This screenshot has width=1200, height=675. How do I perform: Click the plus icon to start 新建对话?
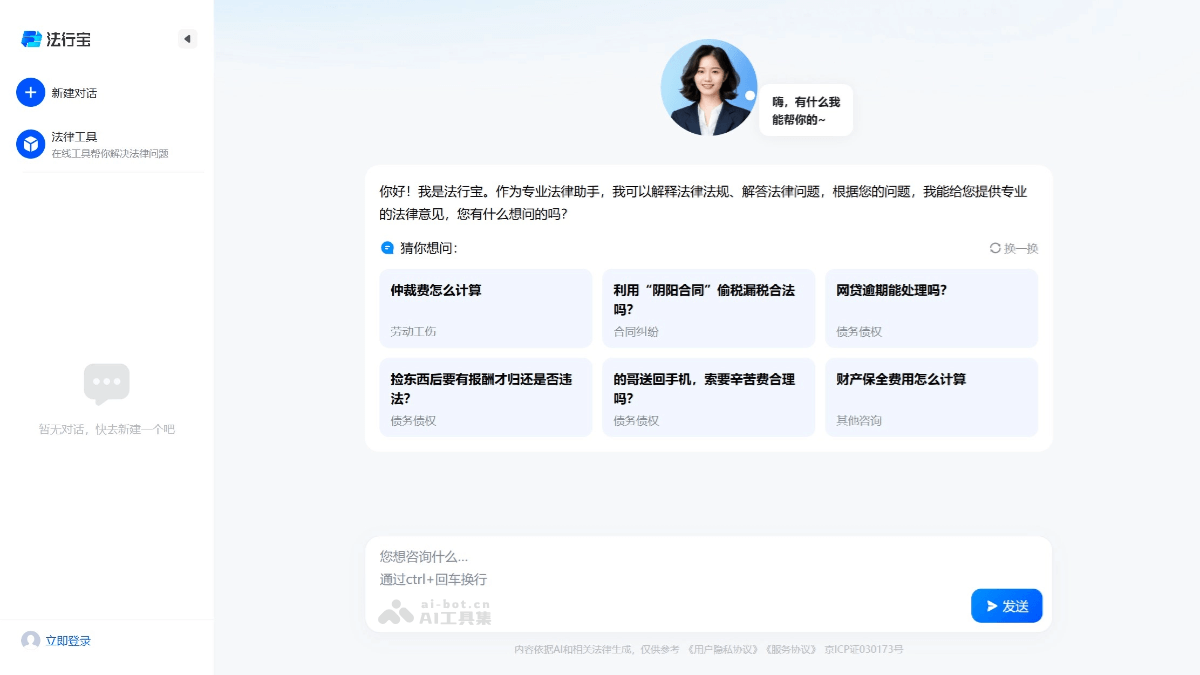[30, 92]
